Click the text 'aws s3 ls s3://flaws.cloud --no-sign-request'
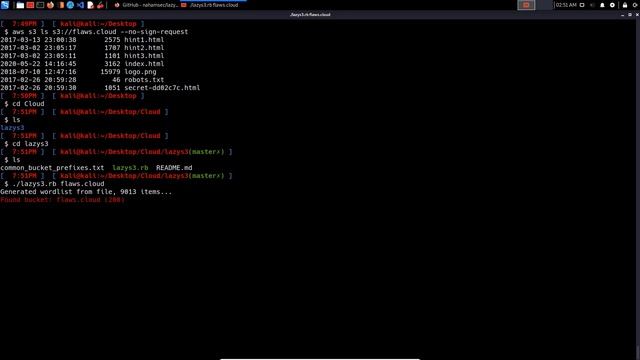Viewport: 640px width, 360px height. pos(100,32)
